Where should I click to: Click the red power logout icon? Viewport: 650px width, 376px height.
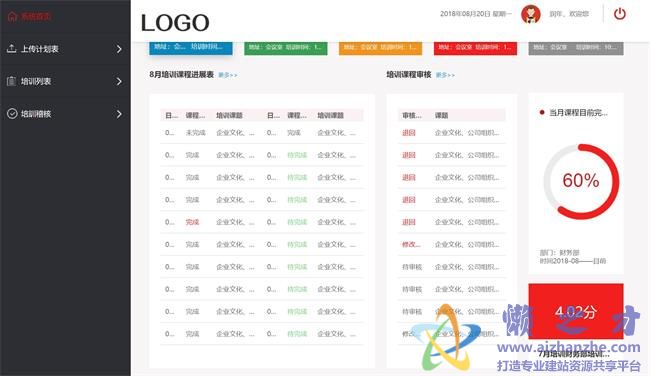(x=620, y=14)
